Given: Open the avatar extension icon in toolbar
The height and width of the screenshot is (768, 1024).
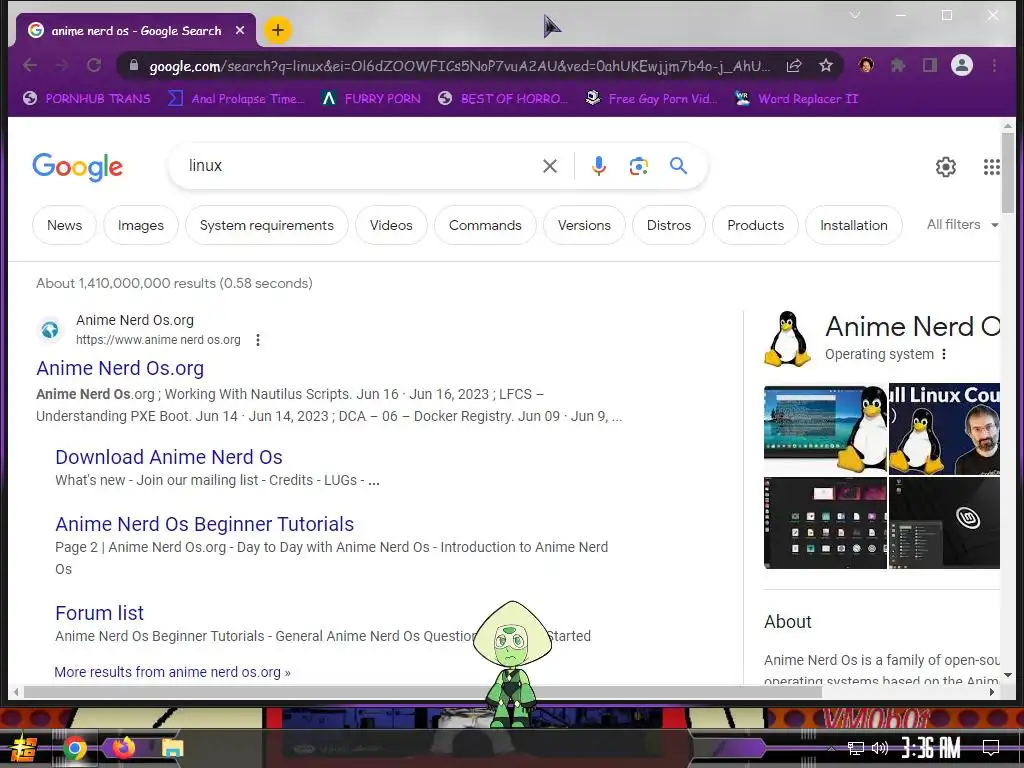Looking at the screenshot, I should point(866,65).
